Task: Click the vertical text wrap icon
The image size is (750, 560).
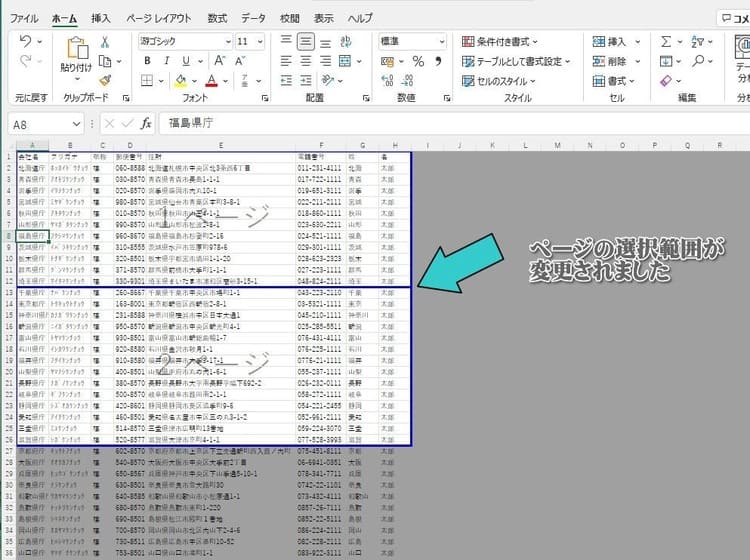Action: [346, 42]
